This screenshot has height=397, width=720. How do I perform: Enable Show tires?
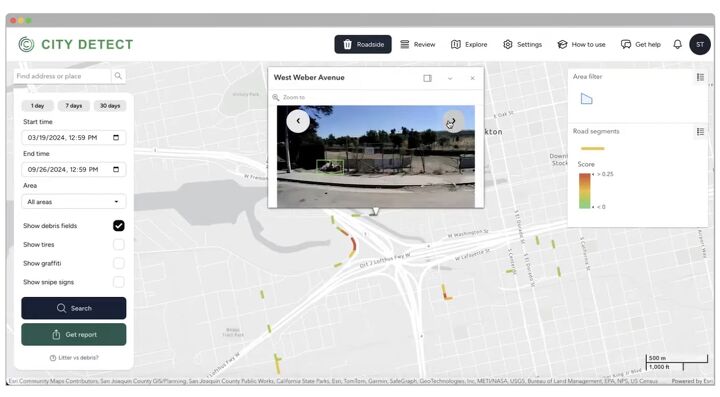click(x=118, y=245)
